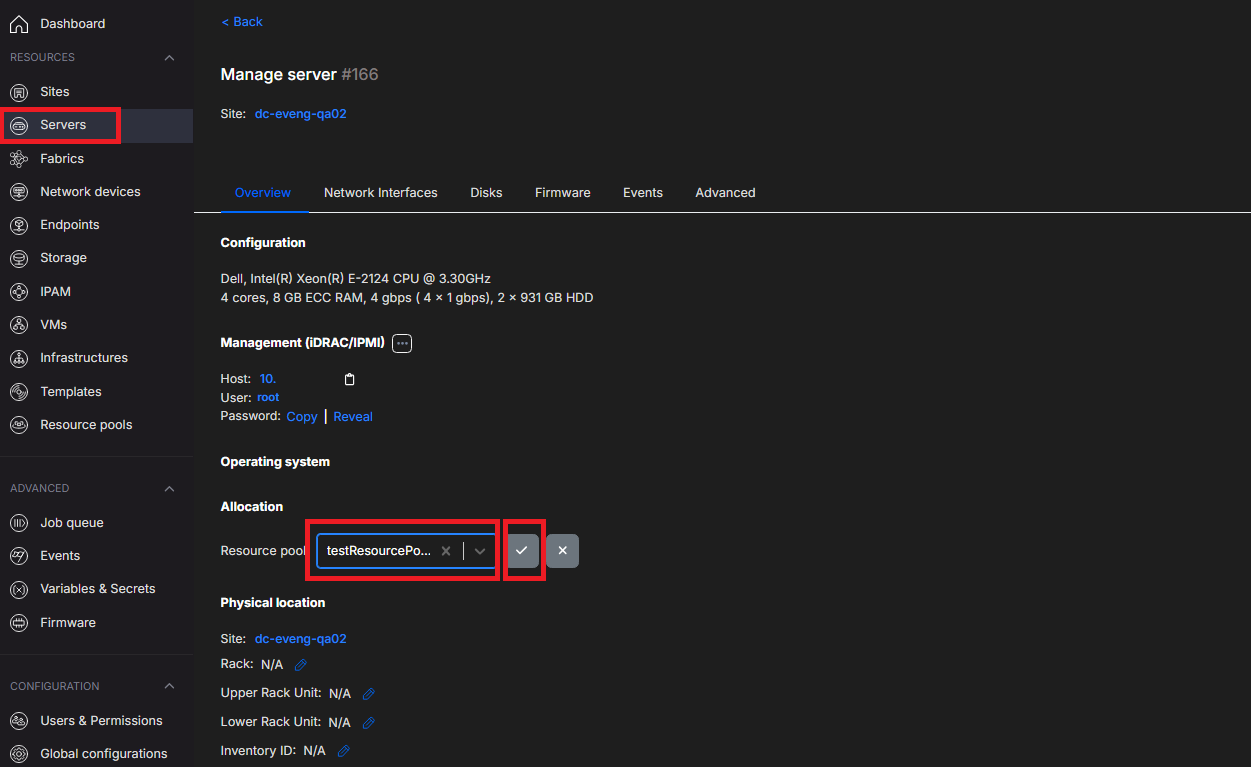Switch to the Firmware tab
Viewport: 1251px width, 767px height.
(562, 193)
